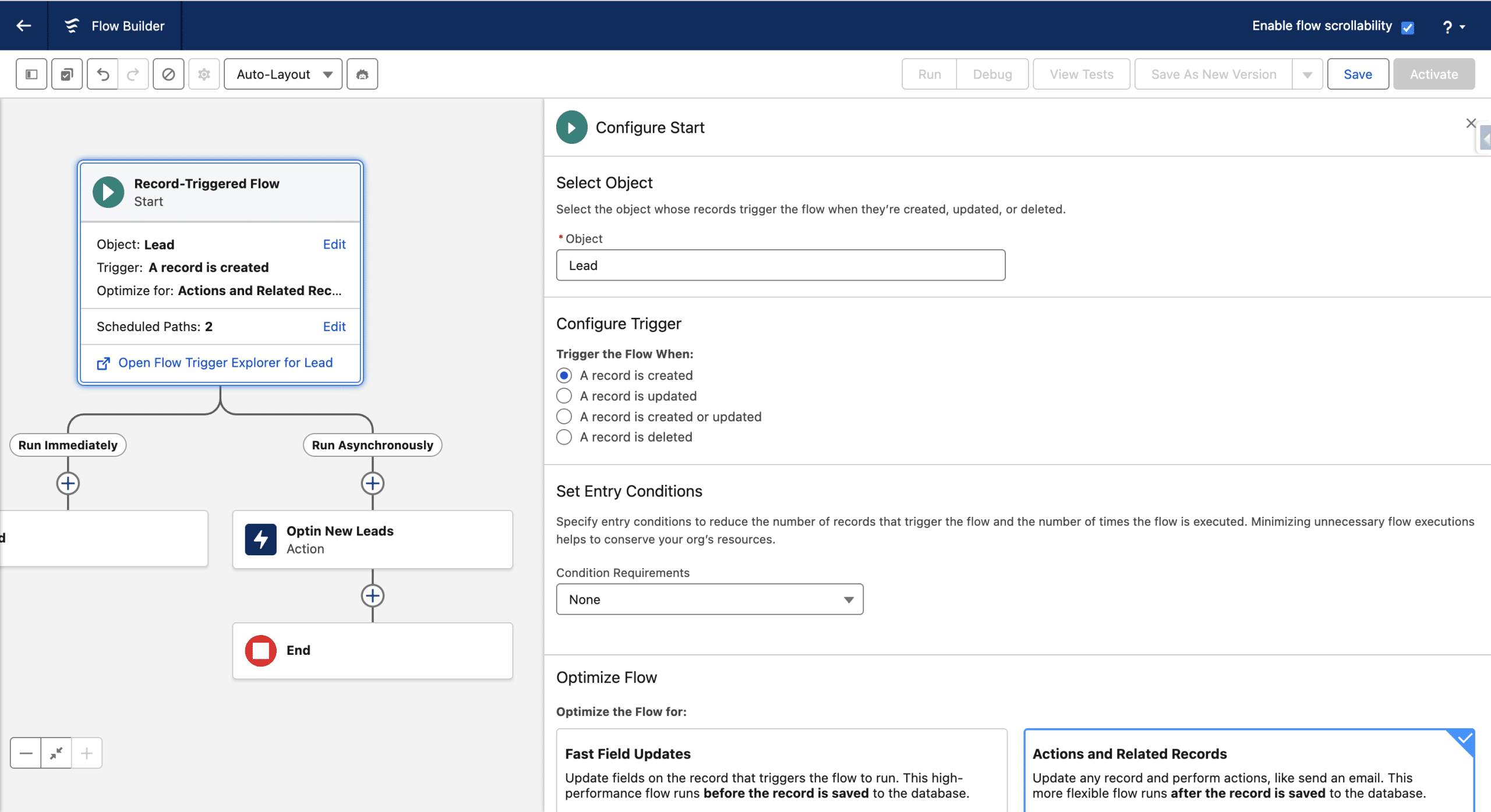This screenshot has height=812, width=1491.
Task: Click fit-to-view zoom icon
Action: (56, 753)
